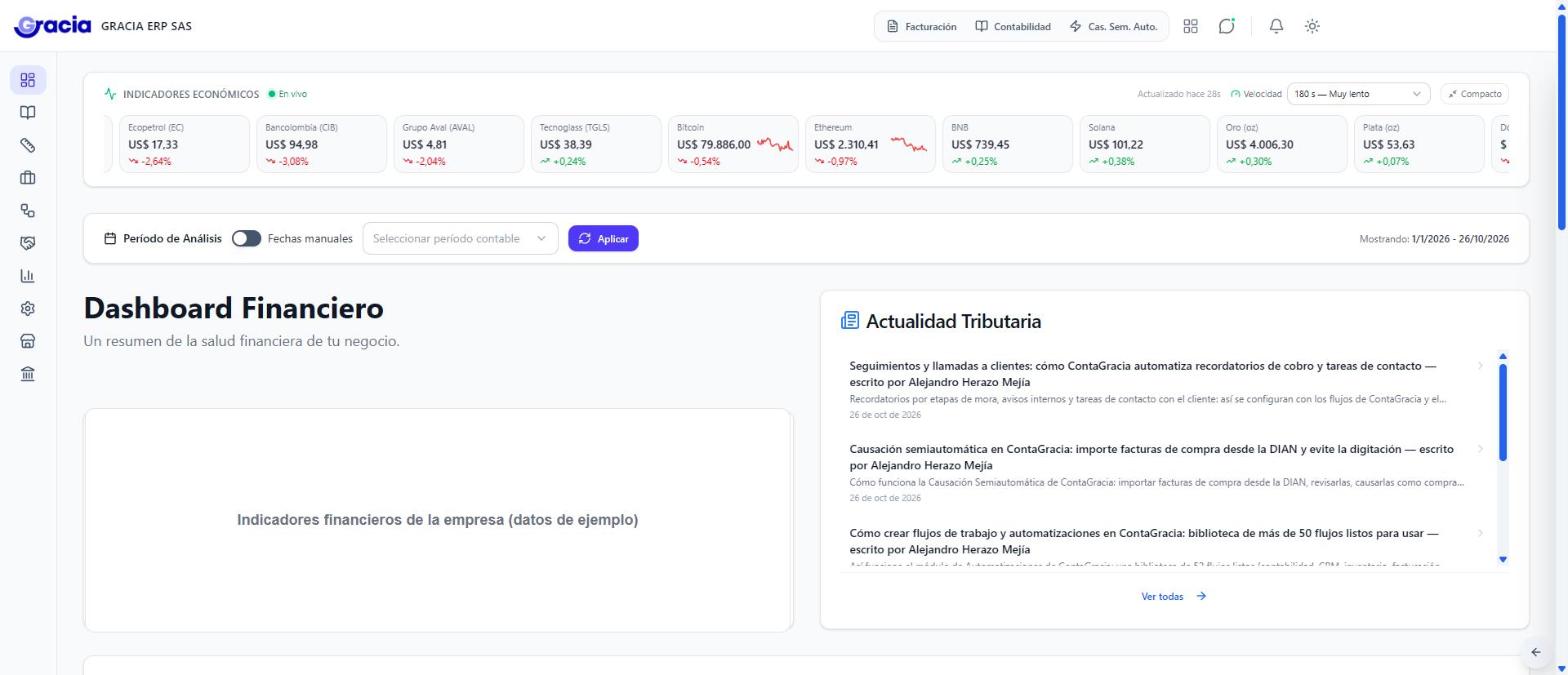Expand the Seguimientos y llamadas article chevron
This screenshot has height=675, width=1568.
click(1480, 366)
